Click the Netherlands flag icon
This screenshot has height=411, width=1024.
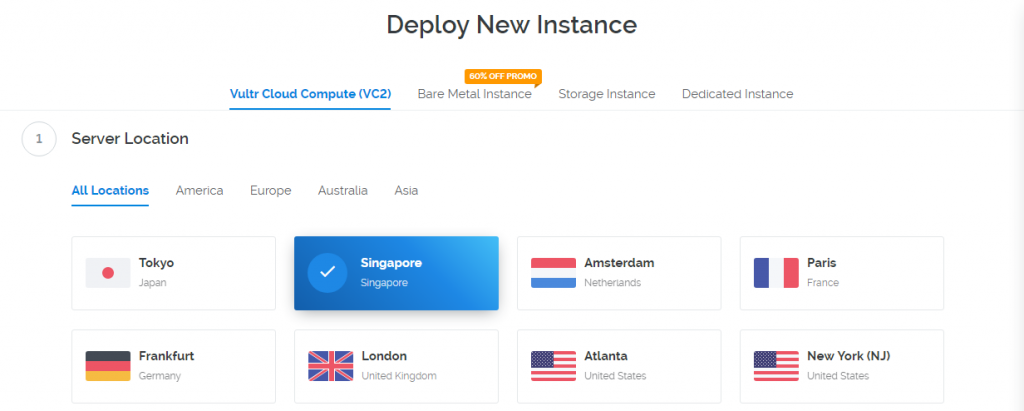(553, 272)
